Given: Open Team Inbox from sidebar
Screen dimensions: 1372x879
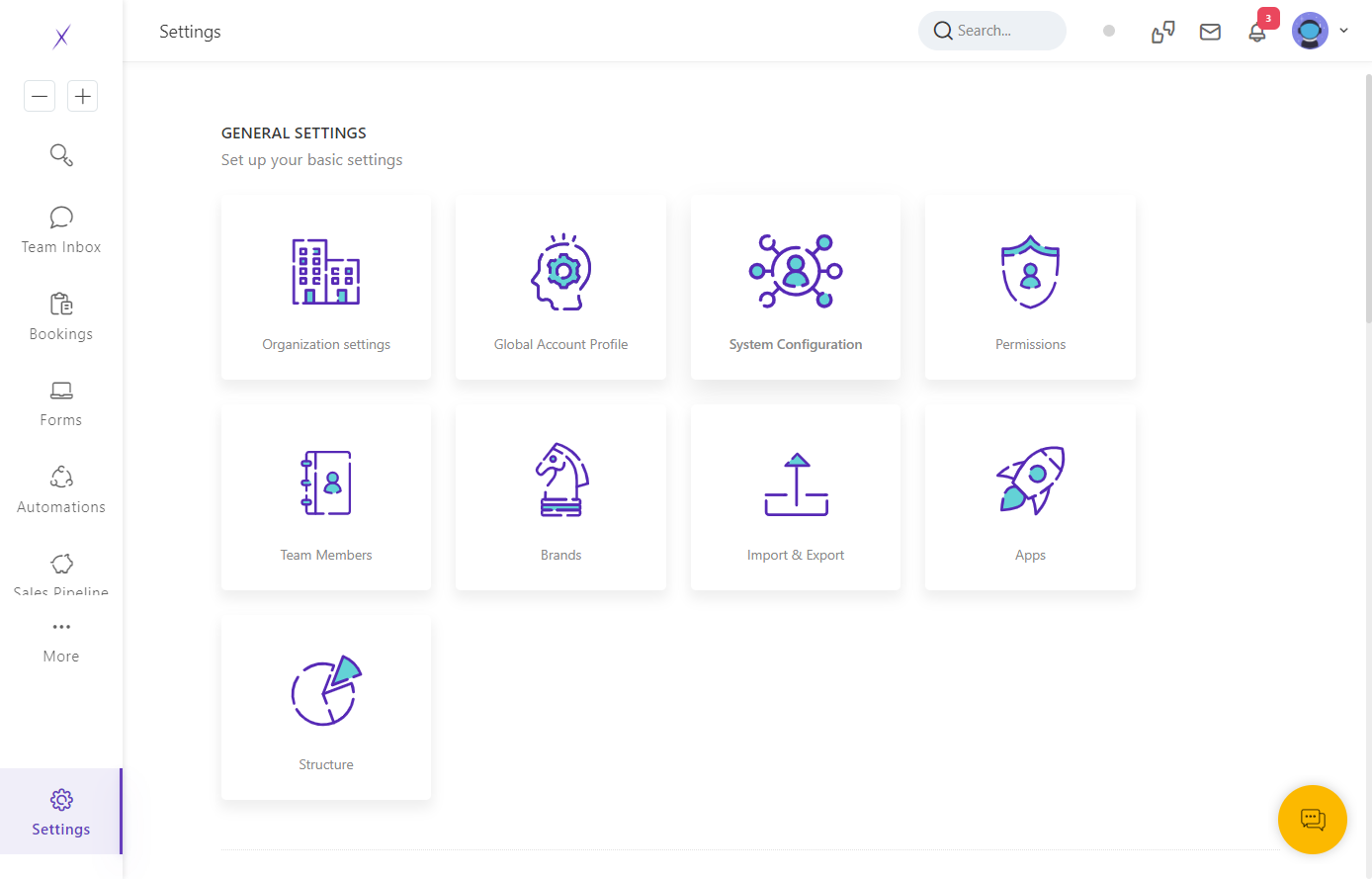Looking at the screenshot, I should [x=61, y=230].
